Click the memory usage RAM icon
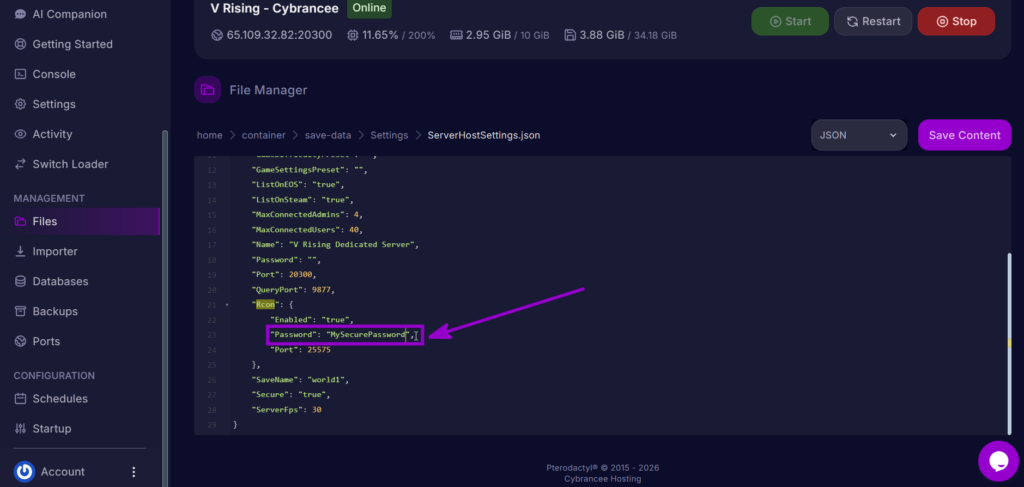Image resolution: width=1024 pixels, height=487 pixels. tap(456, 35)
